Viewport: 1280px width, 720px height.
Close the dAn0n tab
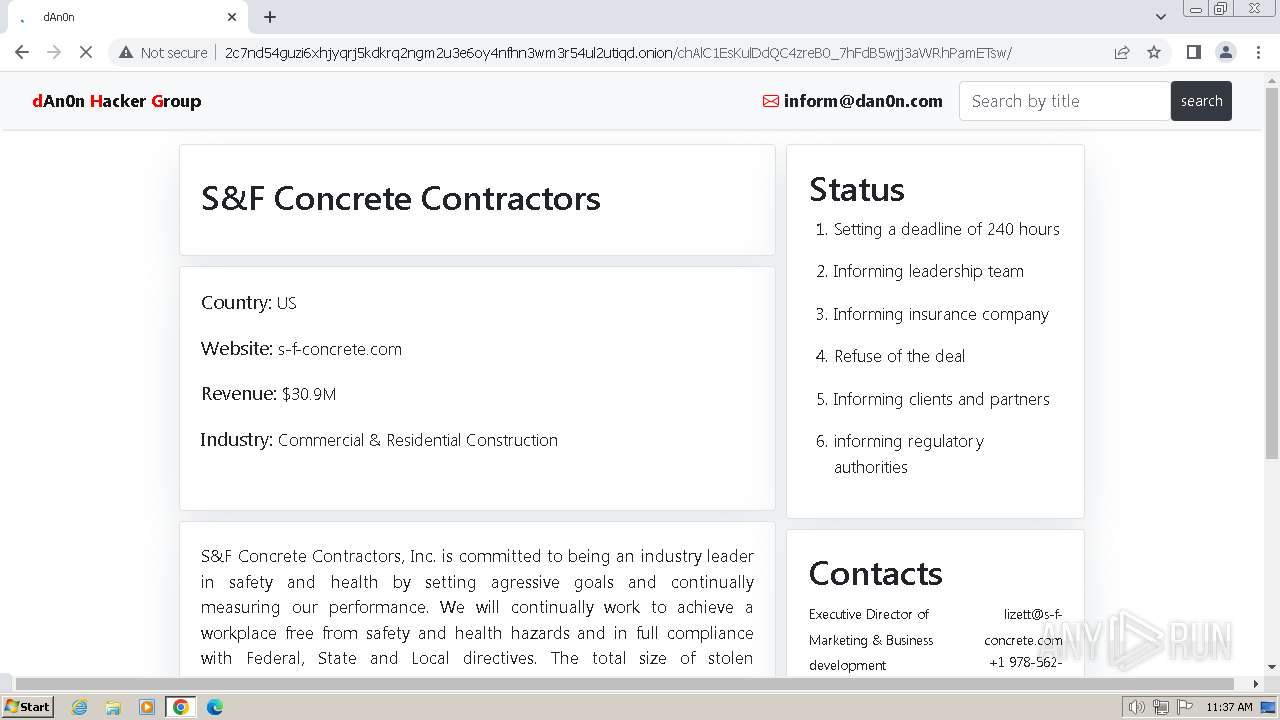232,17
